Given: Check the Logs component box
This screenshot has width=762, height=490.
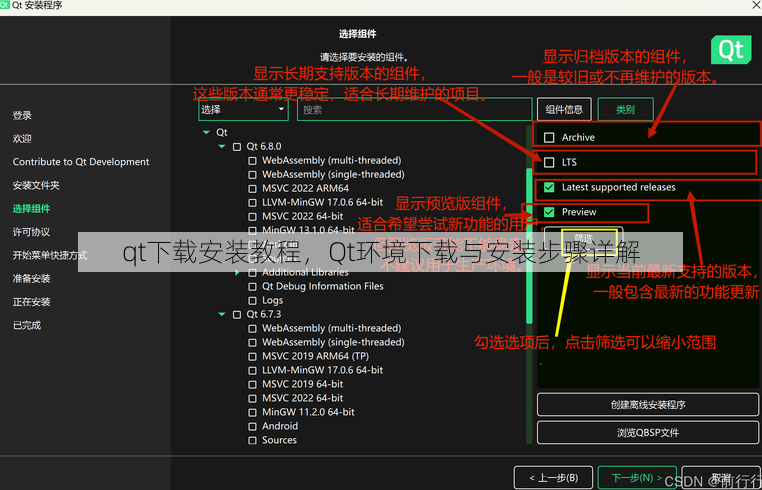Looking at the screenshot, I should [253, 301].
